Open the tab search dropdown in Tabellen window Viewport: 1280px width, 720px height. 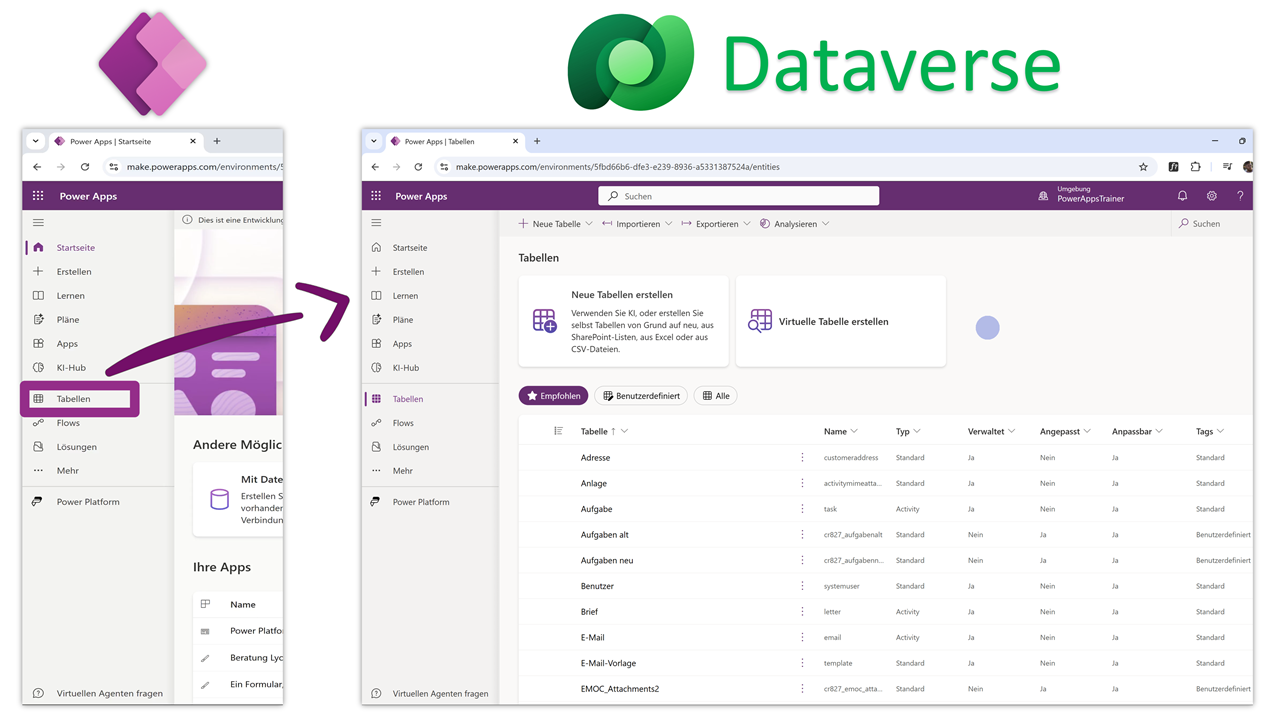click(x=374, y=141)
